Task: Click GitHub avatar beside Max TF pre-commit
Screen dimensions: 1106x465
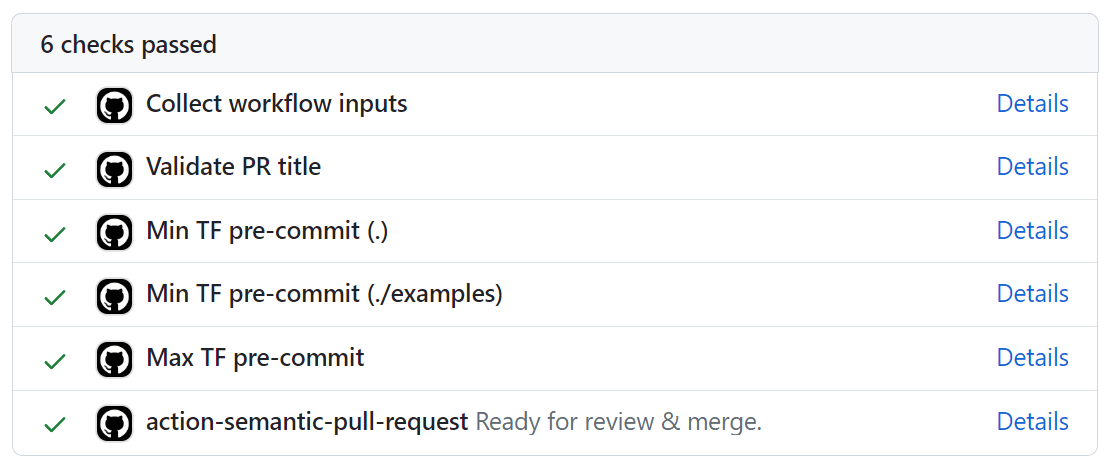Action: (114, 360)
